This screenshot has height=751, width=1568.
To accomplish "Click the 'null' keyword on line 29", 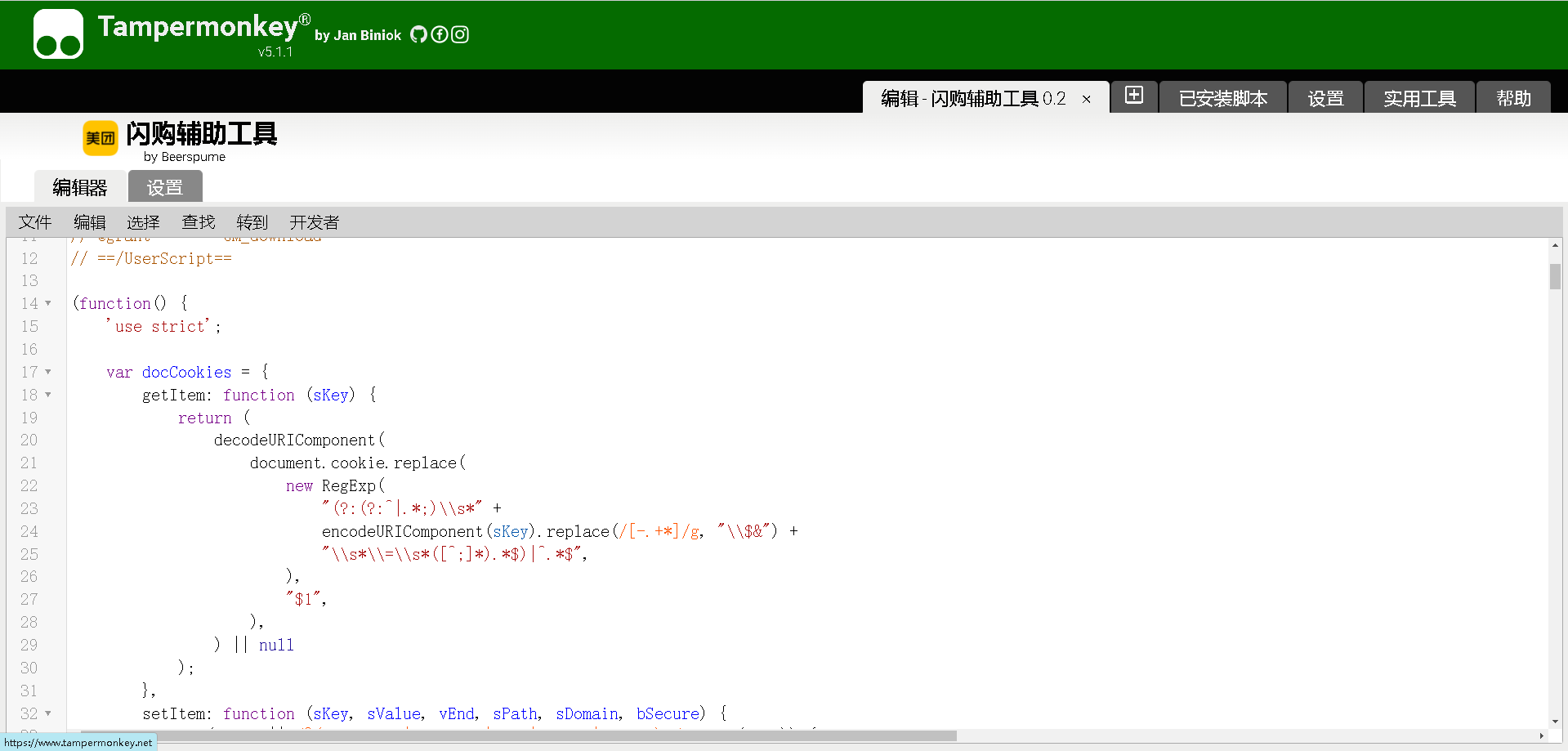I will [x=276, y=645].
